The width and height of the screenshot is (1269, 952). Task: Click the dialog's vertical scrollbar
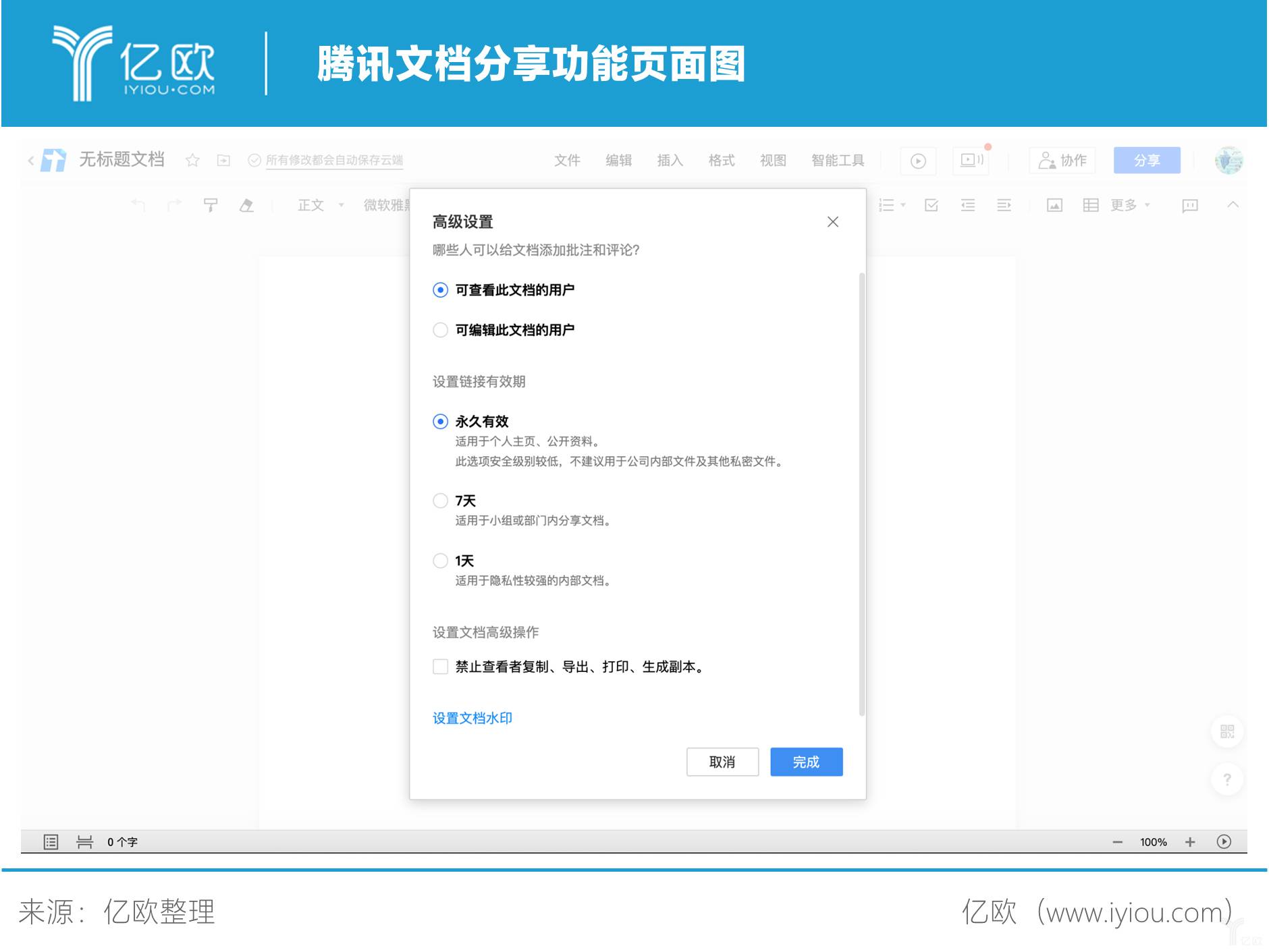[x=861, y=494]
